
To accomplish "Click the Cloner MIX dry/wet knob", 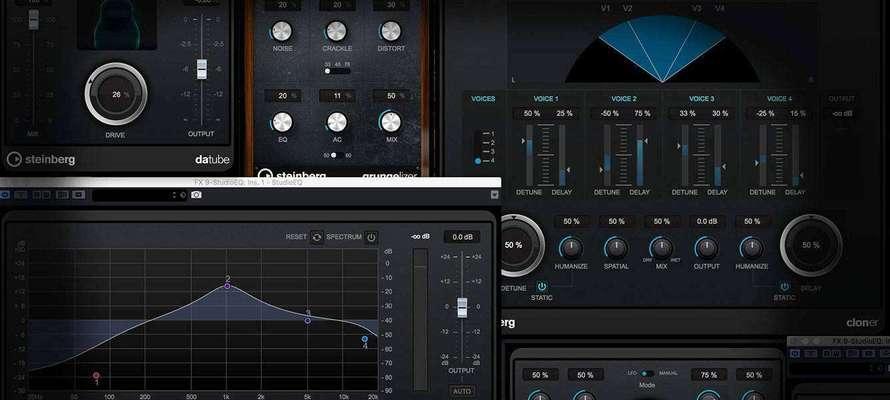I will 661,248.
